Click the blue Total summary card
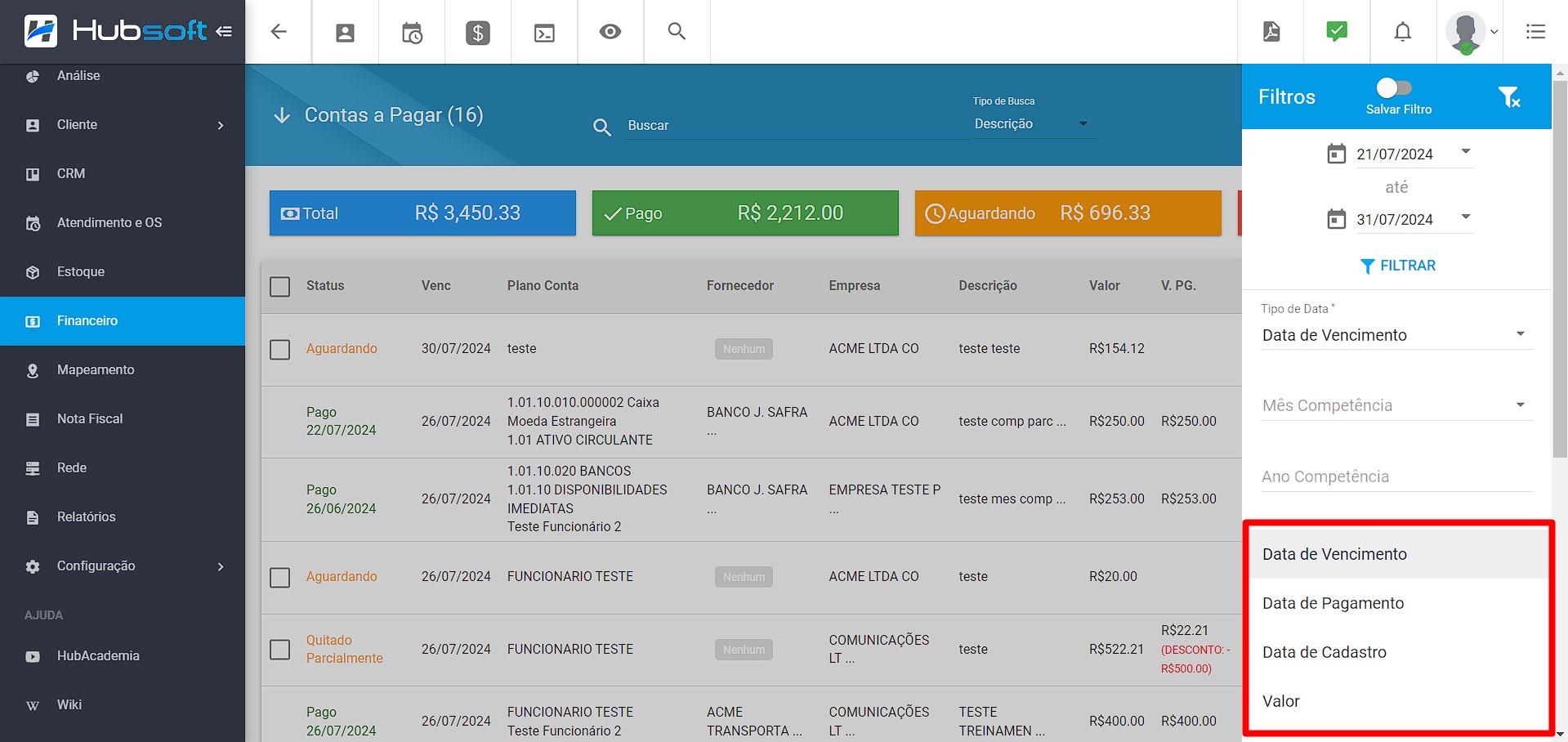Image resolution: width=1568 pixels, height=742 pixels. (422, 213)
